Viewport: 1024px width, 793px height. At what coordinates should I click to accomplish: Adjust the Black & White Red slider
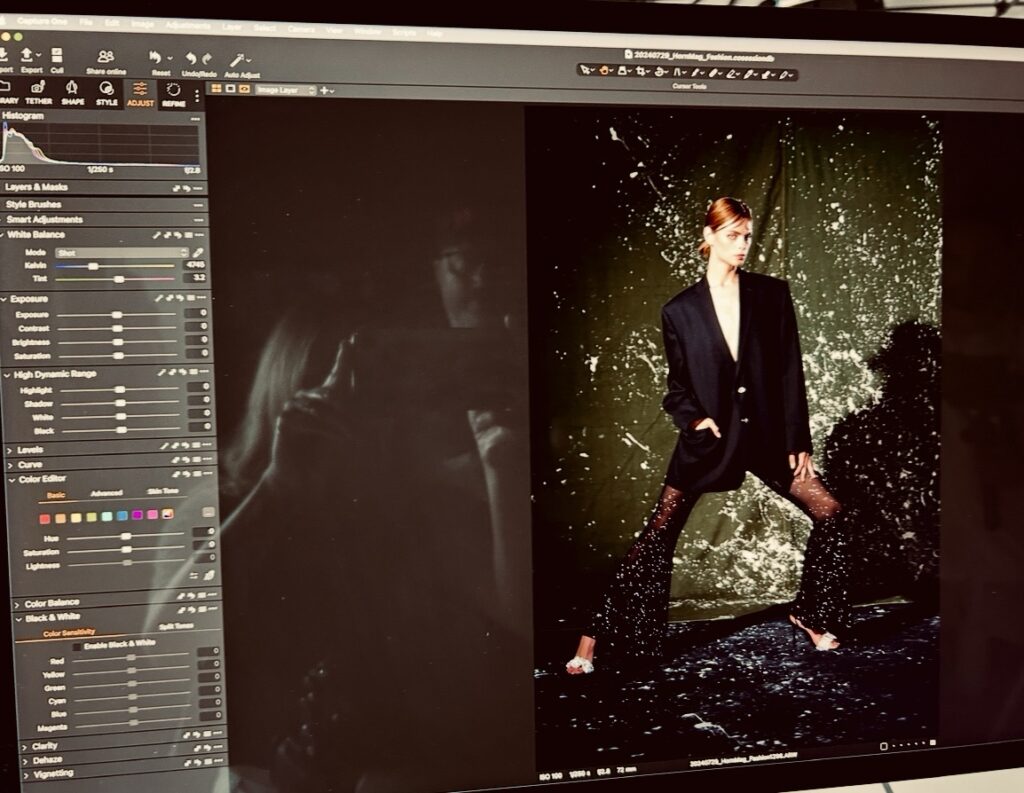tap(131, 658)
